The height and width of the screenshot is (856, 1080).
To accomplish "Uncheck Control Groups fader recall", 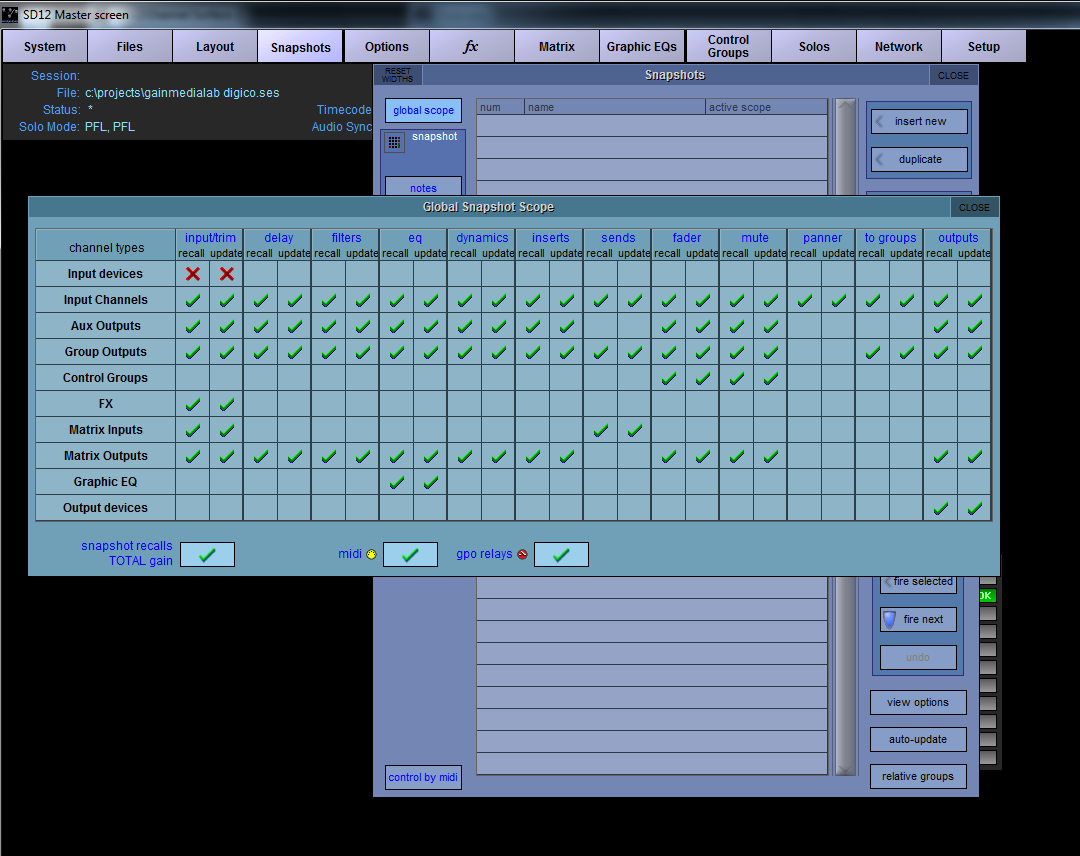I will point(669,378).
